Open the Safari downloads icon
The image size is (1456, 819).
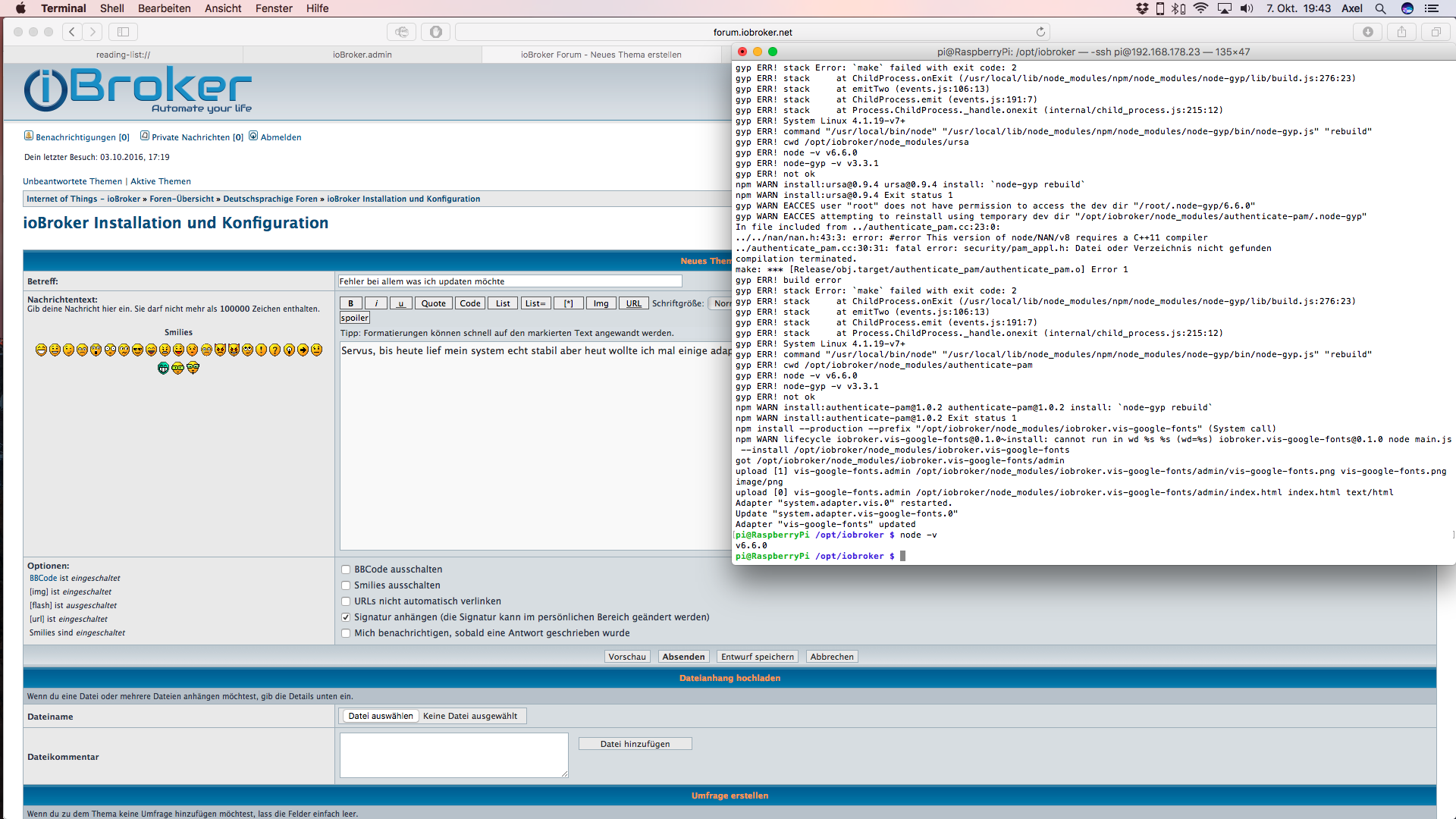[x=1367, y=32]
